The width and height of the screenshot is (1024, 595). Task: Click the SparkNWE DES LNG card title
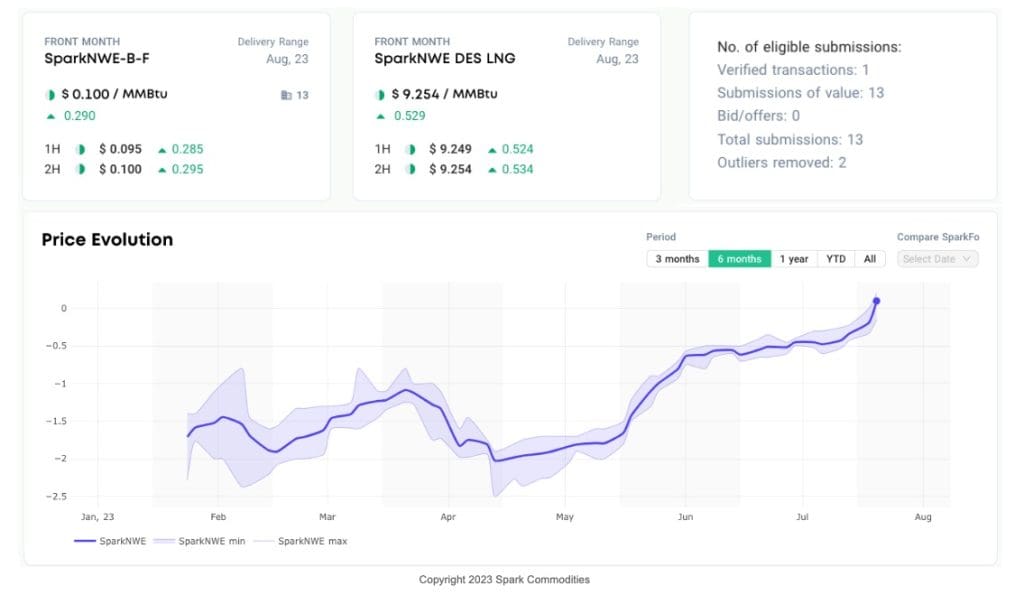(445, 58)
